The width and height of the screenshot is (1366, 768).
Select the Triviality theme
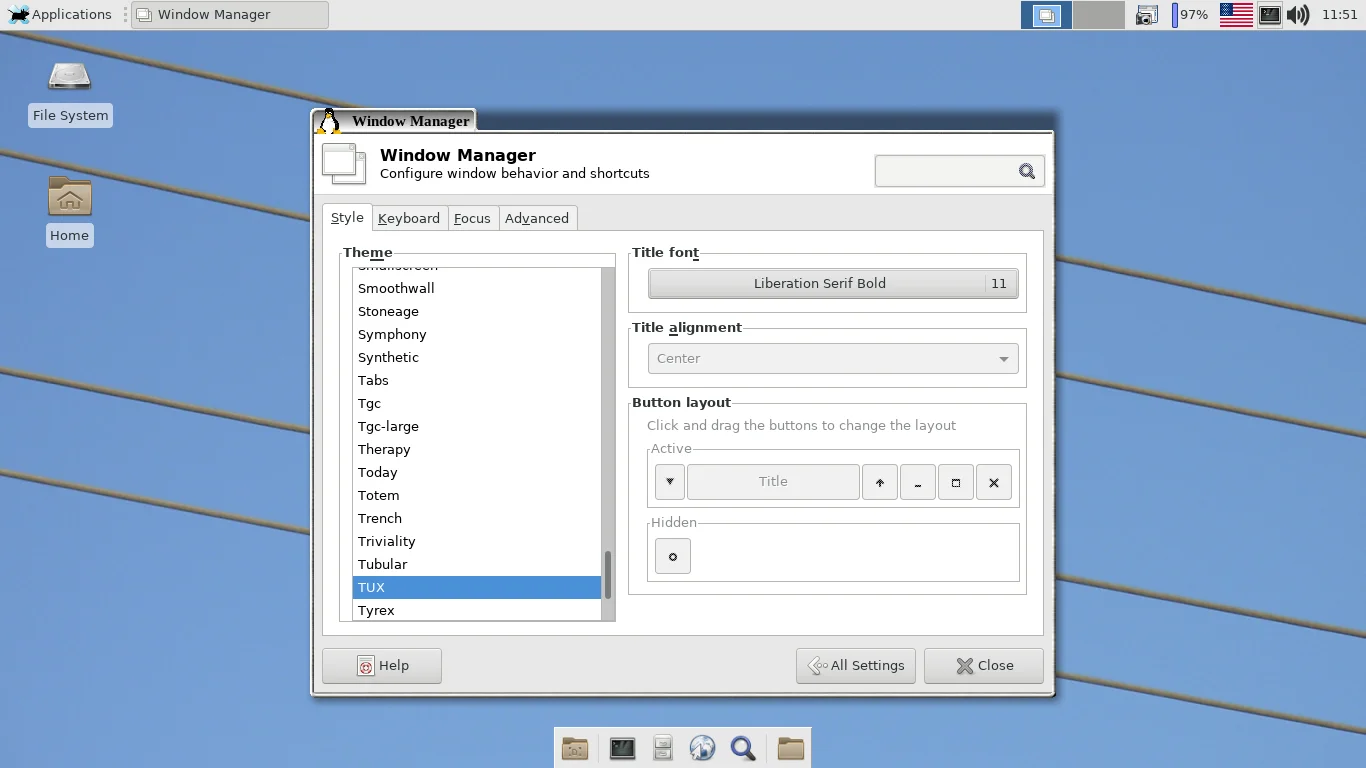[x=477, y=541]
